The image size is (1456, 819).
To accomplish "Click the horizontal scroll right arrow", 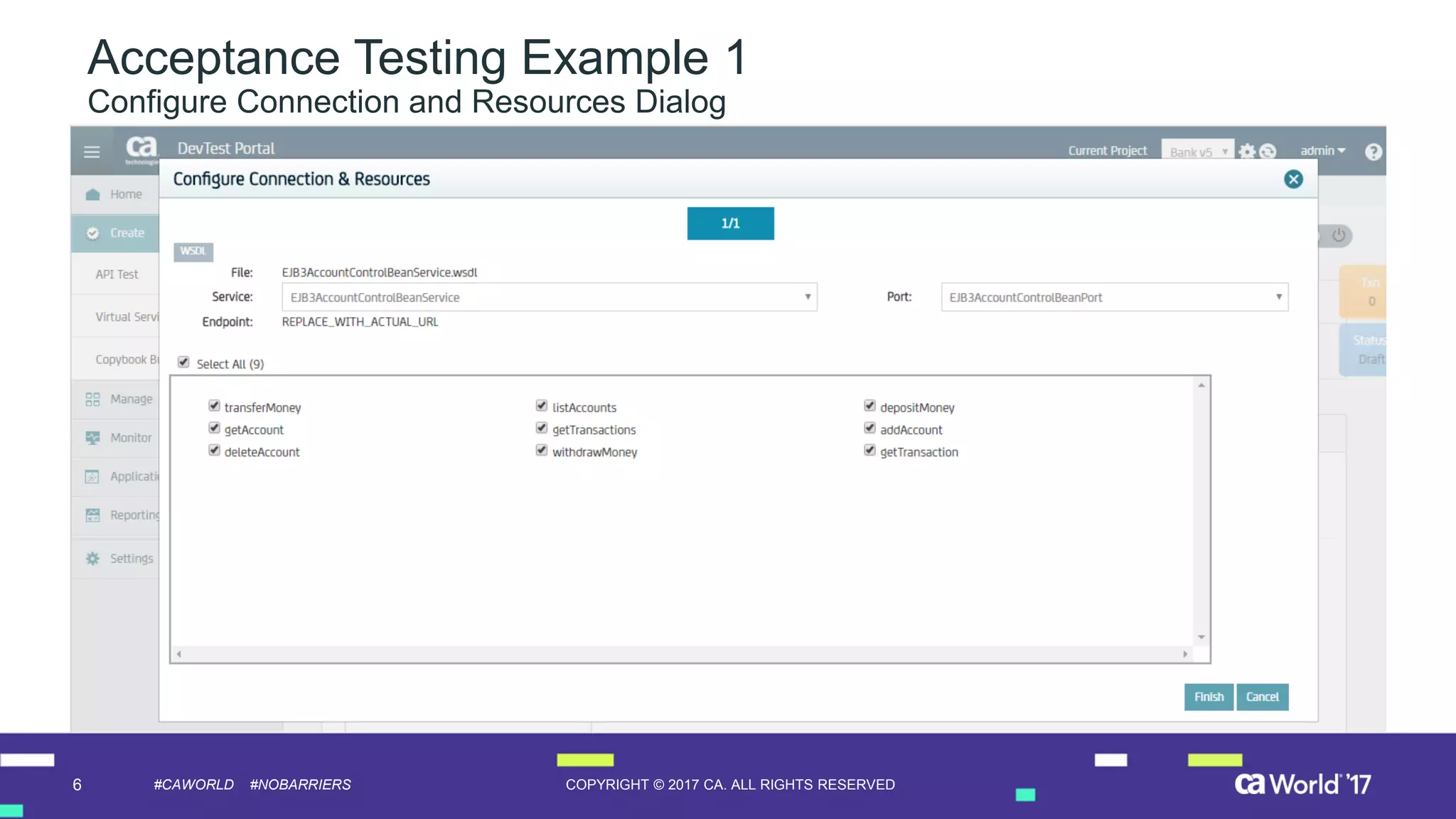I will (x=1185, y=654).
